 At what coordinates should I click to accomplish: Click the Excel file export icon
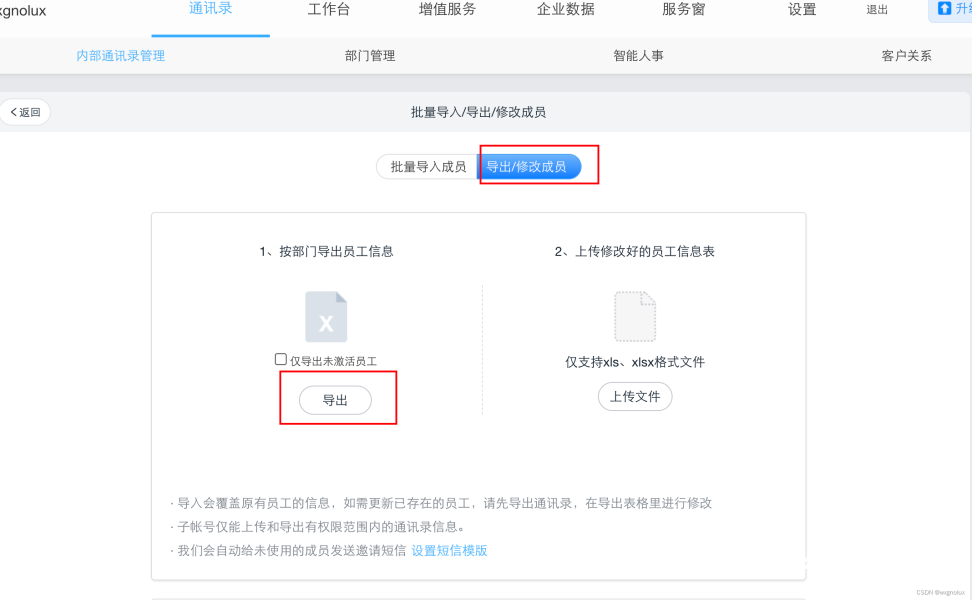[326, 317]
